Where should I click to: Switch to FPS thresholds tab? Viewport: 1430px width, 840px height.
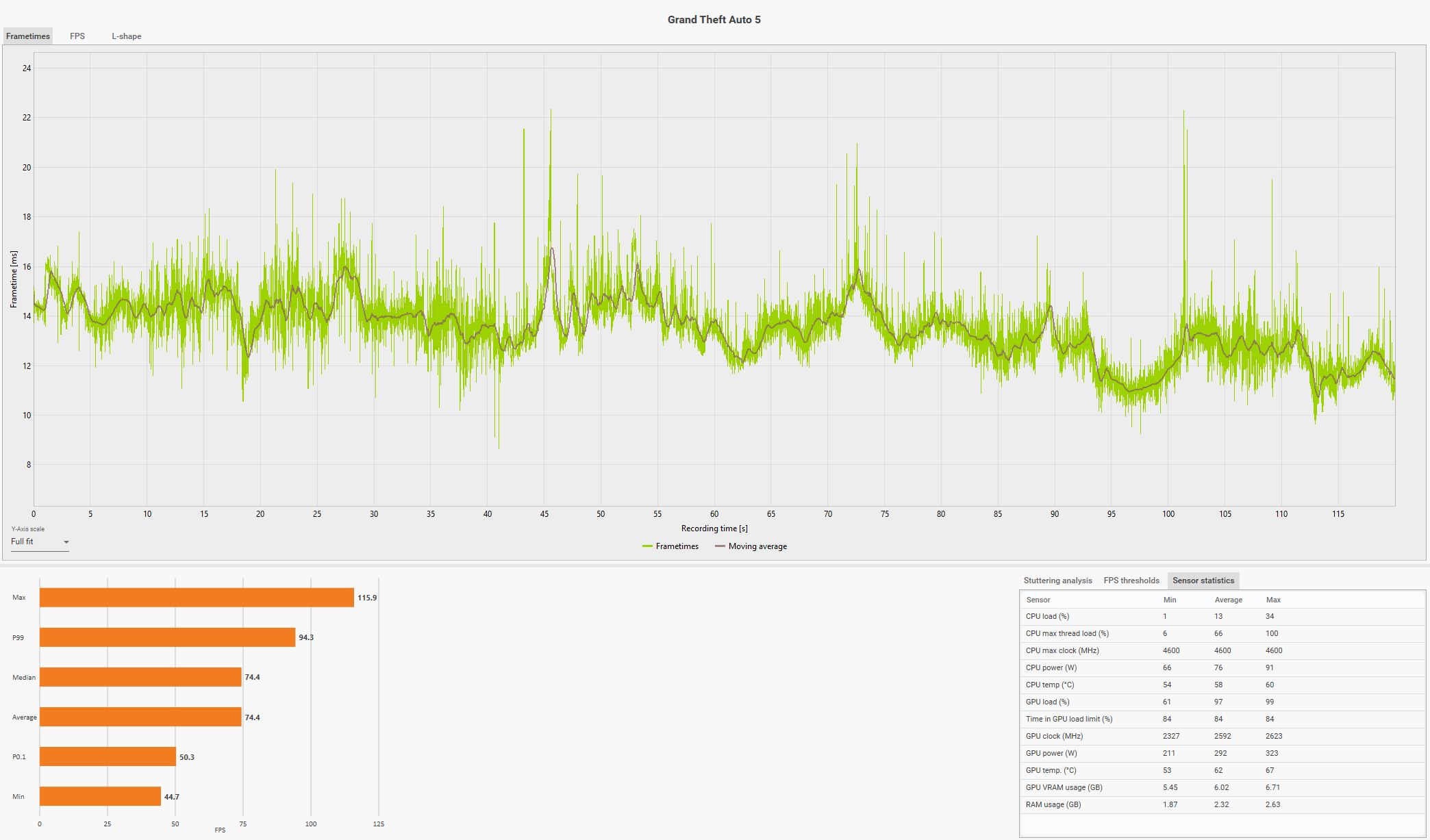click(1131, 581)
